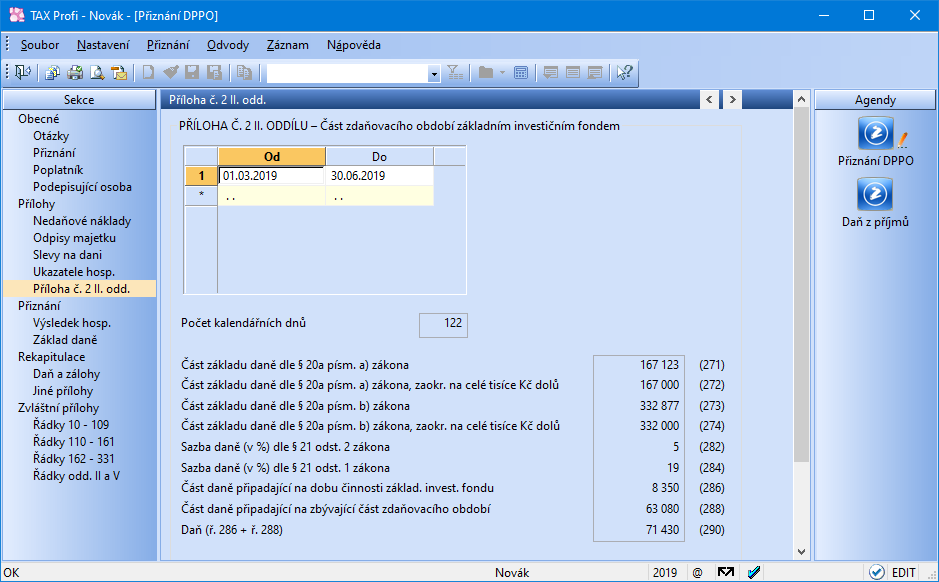Screen dimensions: 939x582
Task: Click the duplicate pages toolbar icon
Action: [x=244, y=73]
